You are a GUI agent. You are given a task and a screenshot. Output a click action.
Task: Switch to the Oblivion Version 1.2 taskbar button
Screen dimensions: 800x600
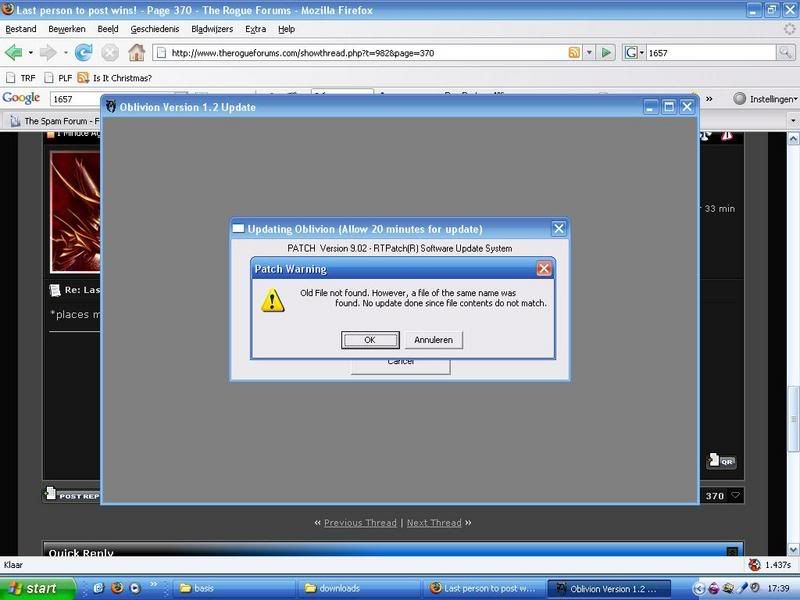click(609, 588)
